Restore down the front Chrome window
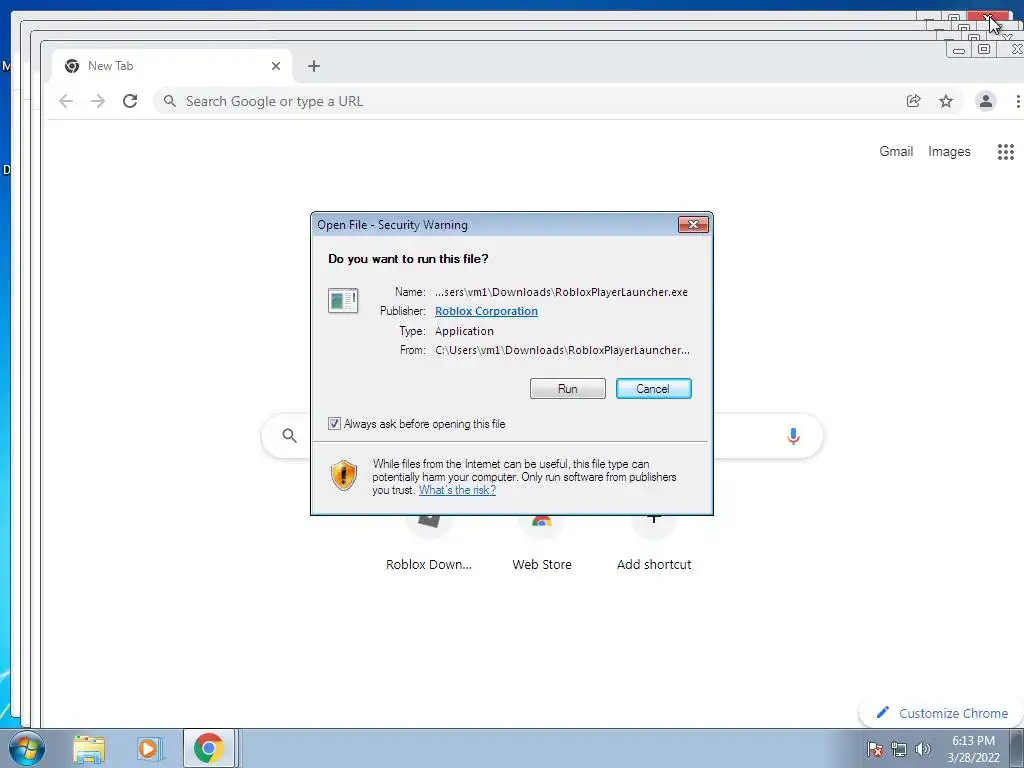The height and width of the screenshot is (768, 1024). (984, 50)
